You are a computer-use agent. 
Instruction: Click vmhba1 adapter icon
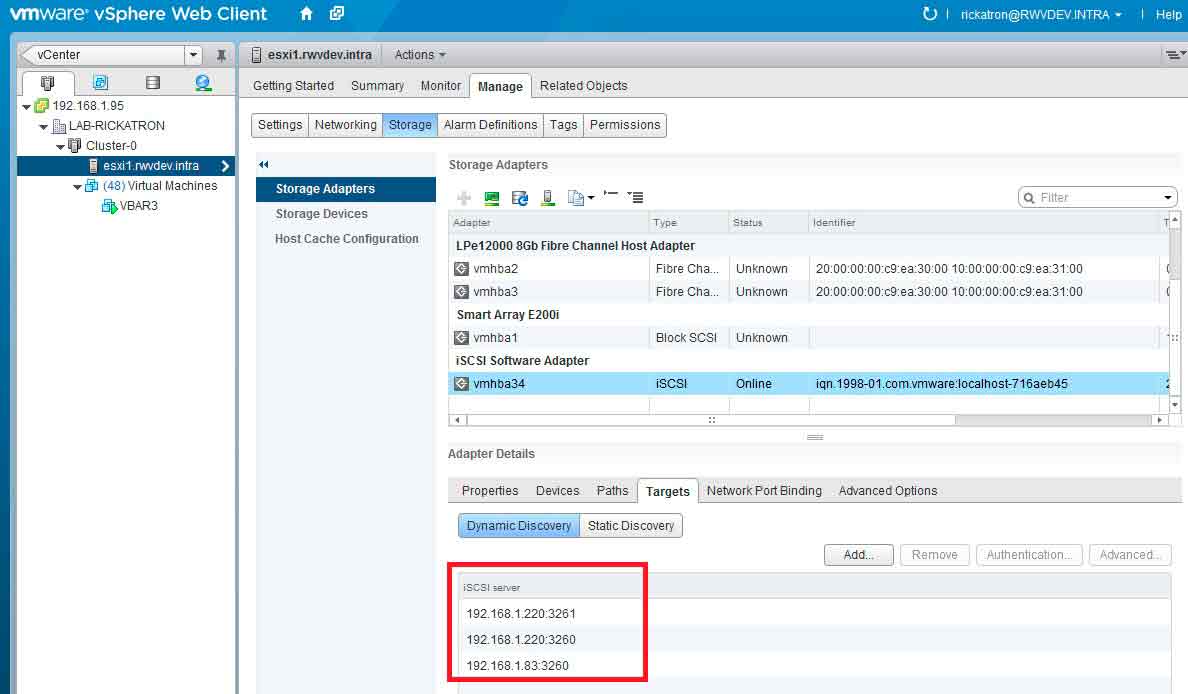[x=461, y=338]
